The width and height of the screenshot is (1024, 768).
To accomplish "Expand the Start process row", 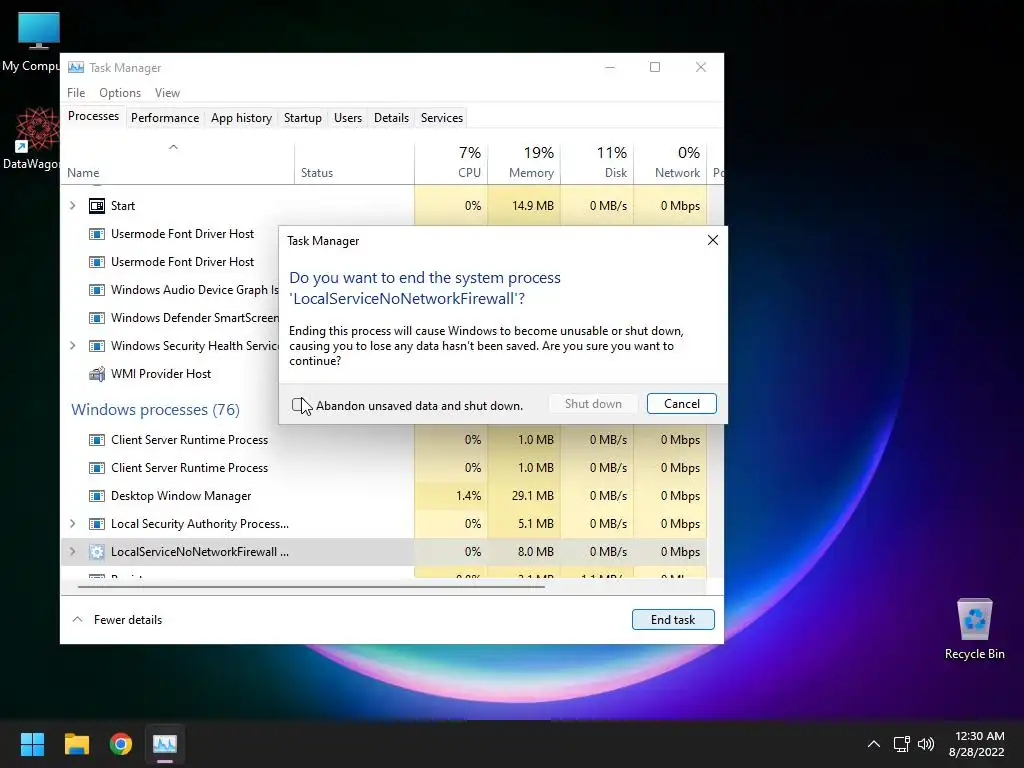I will pyautogui.click(x=72, y=206).
